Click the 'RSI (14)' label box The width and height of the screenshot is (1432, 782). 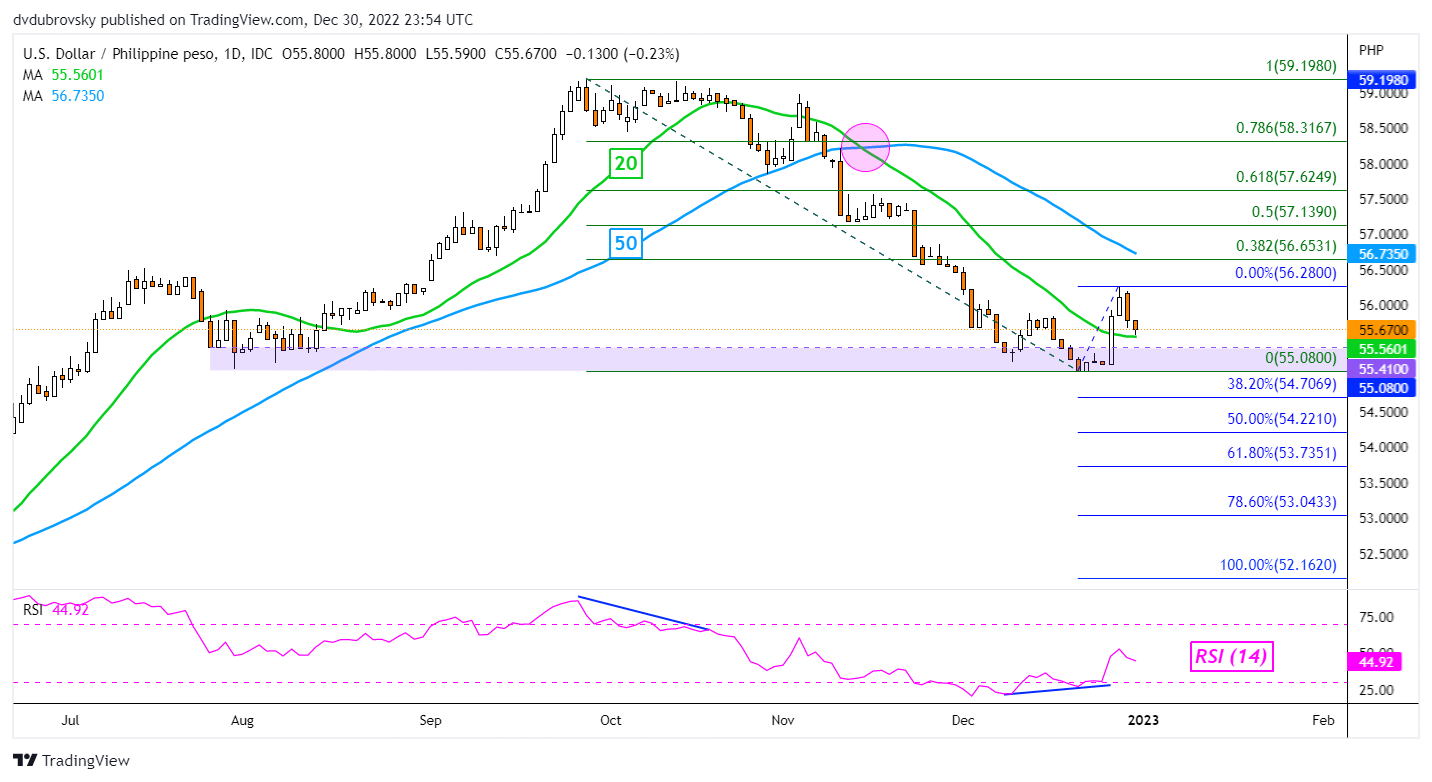pyautogui.click(x=1232, y=657)
